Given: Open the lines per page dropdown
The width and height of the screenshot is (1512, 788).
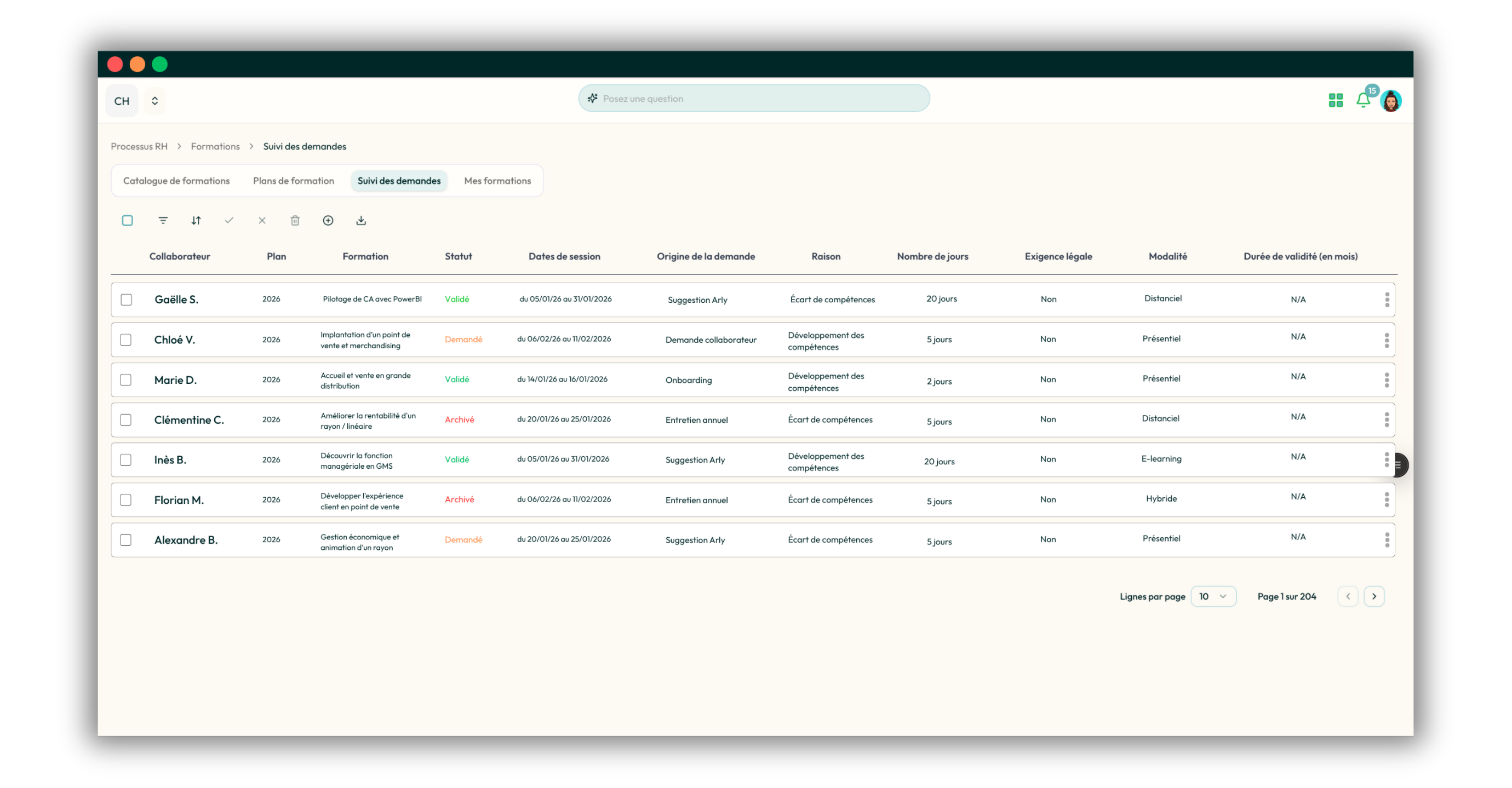Looking at the screenshot, I should click(x=1213, y=596).
